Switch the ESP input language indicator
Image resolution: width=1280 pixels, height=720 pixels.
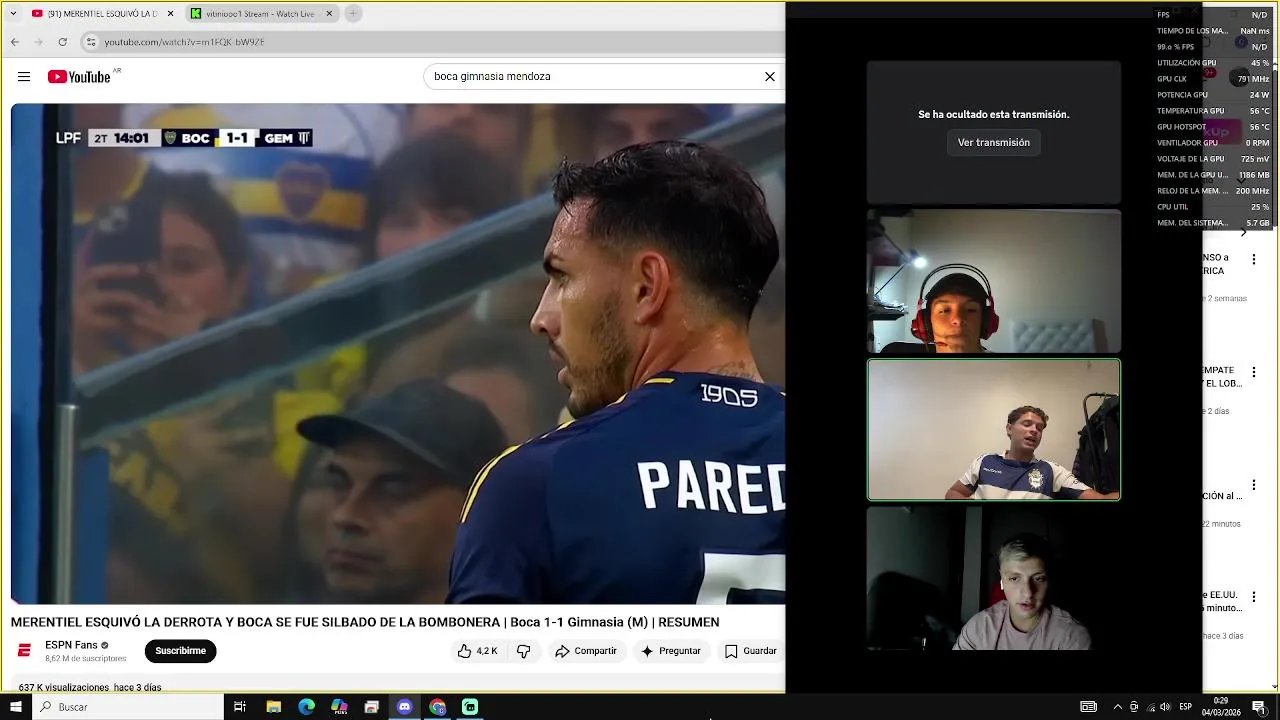[1186, 707]
